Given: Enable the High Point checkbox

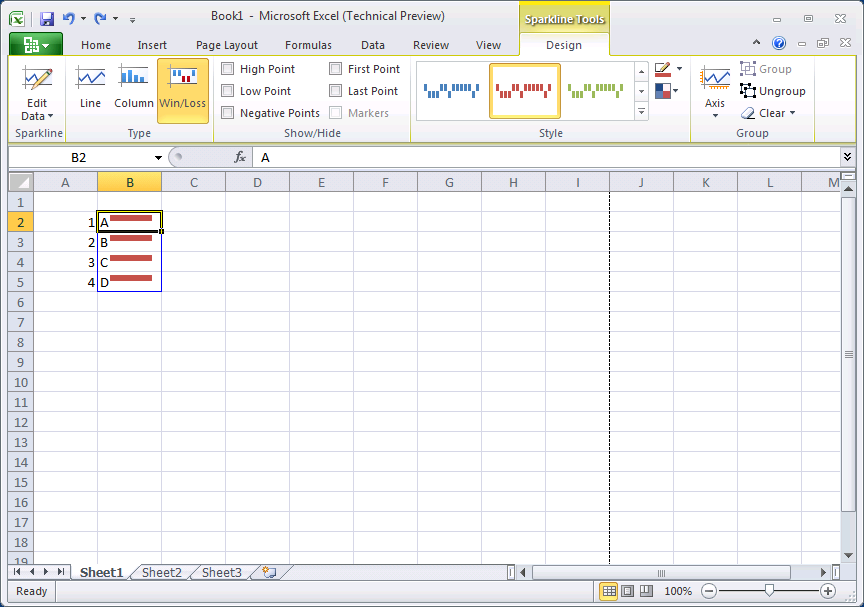Looking at the screenshot, I should (228, 68).
